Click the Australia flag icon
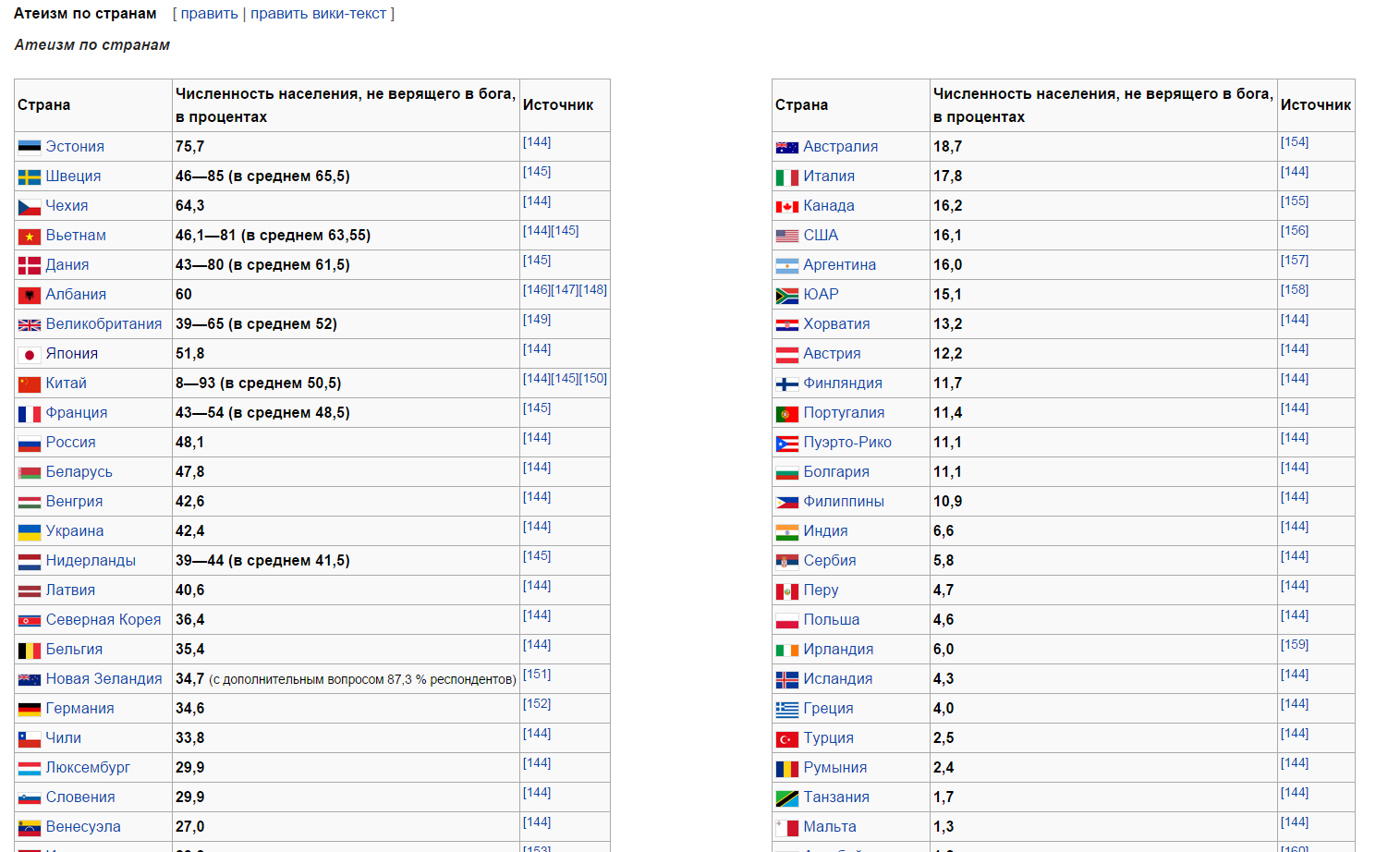 [x=787, y=147]
